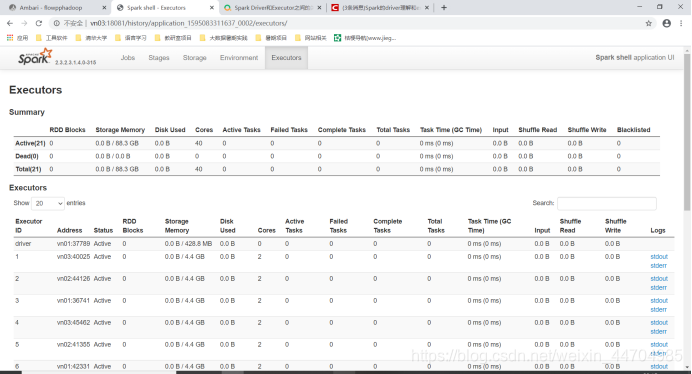This screenshot has width=692, height=374.
Task: Switch to Spark Driver and Executor tab
Action: click(273, 8)
